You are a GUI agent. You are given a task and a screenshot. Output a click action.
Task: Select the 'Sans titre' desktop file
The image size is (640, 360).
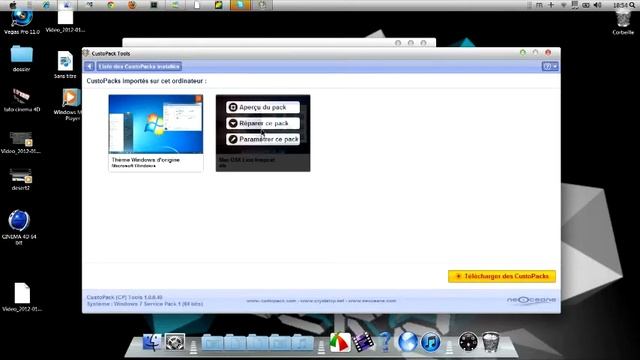65,64
